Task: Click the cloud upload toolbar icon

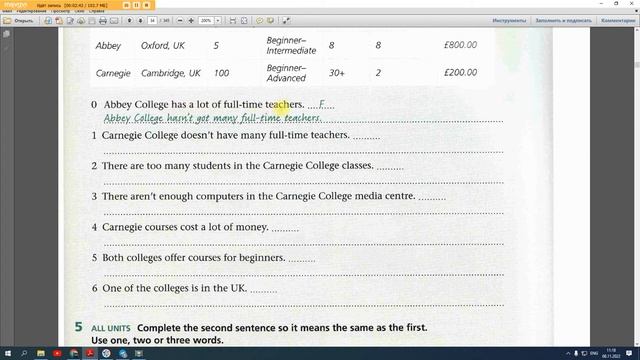Action: 81,20
